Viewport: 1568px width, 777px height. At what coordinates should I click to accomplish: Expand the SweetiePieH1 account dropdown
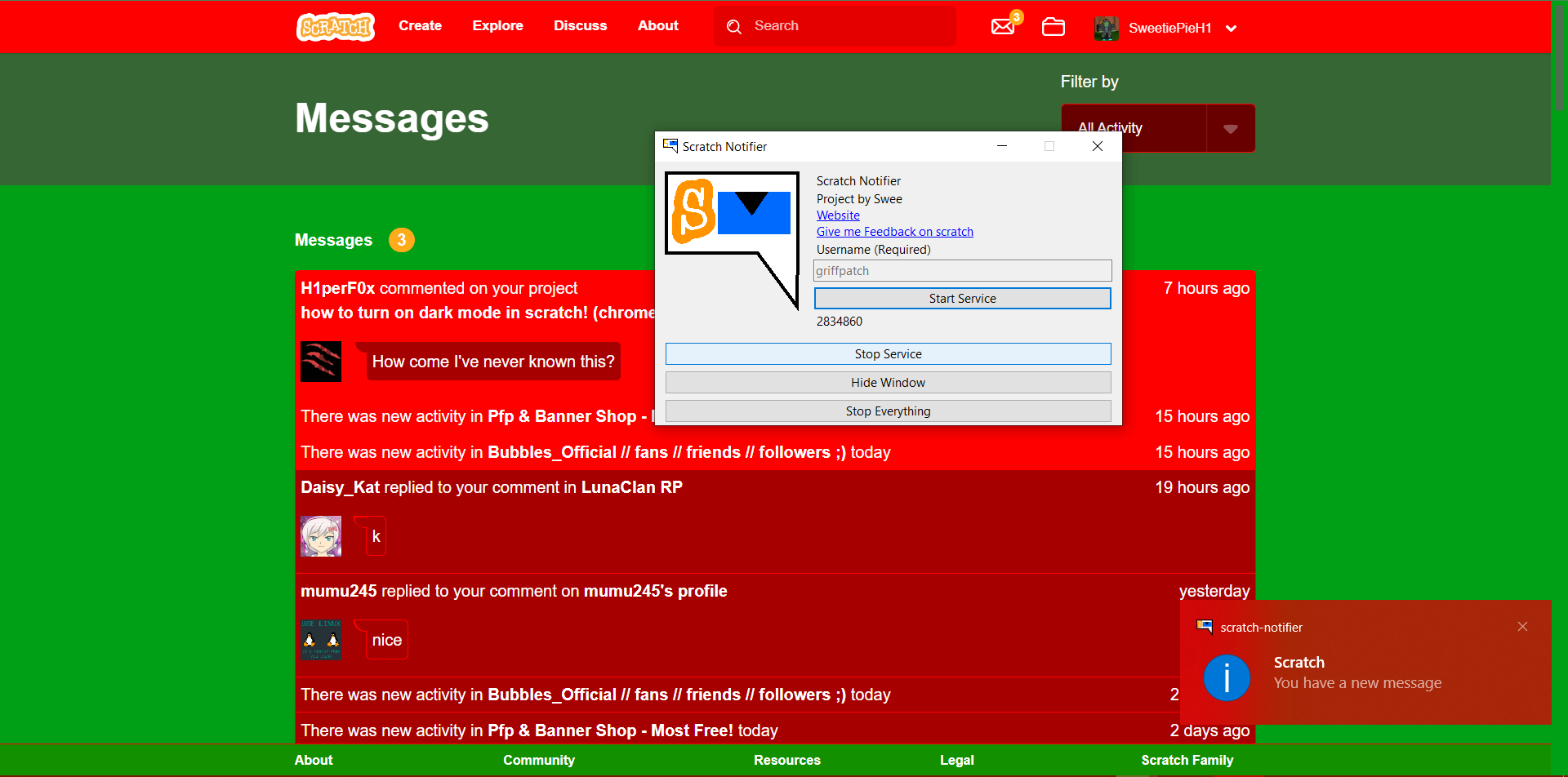point(1232,29)
